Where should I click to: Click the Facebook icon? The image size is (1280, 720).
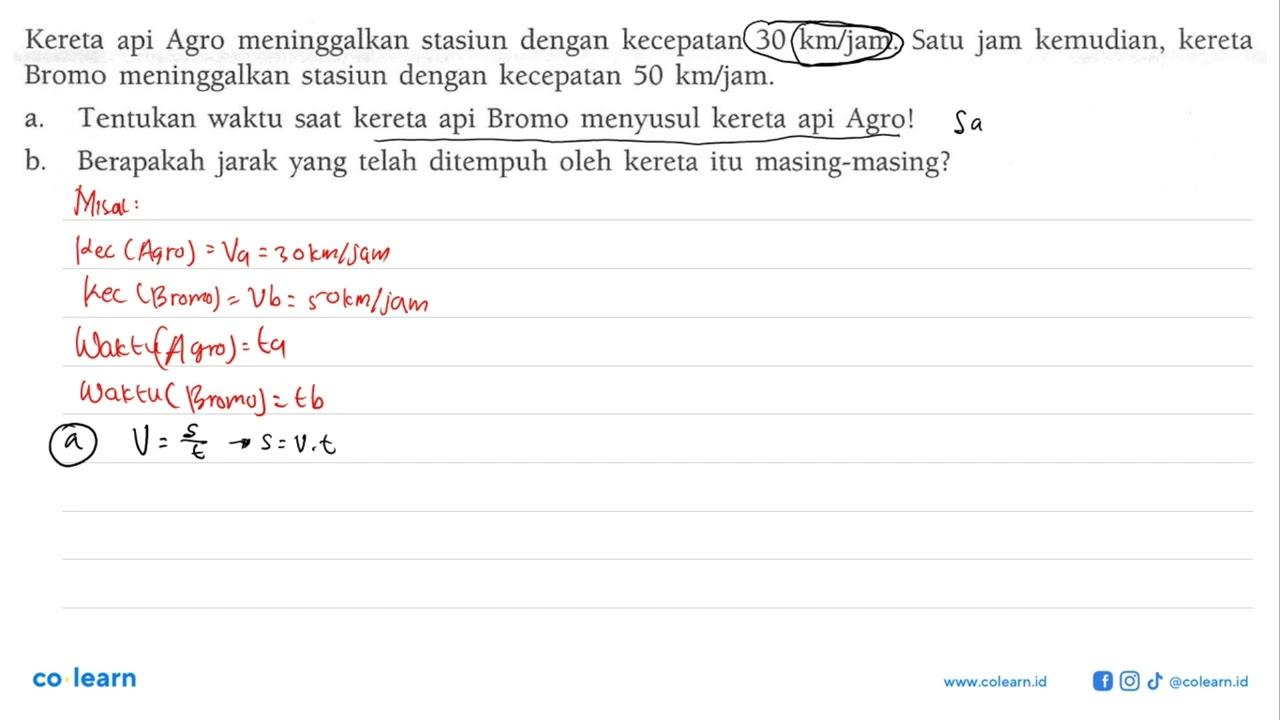click(x=1103, y=681)
